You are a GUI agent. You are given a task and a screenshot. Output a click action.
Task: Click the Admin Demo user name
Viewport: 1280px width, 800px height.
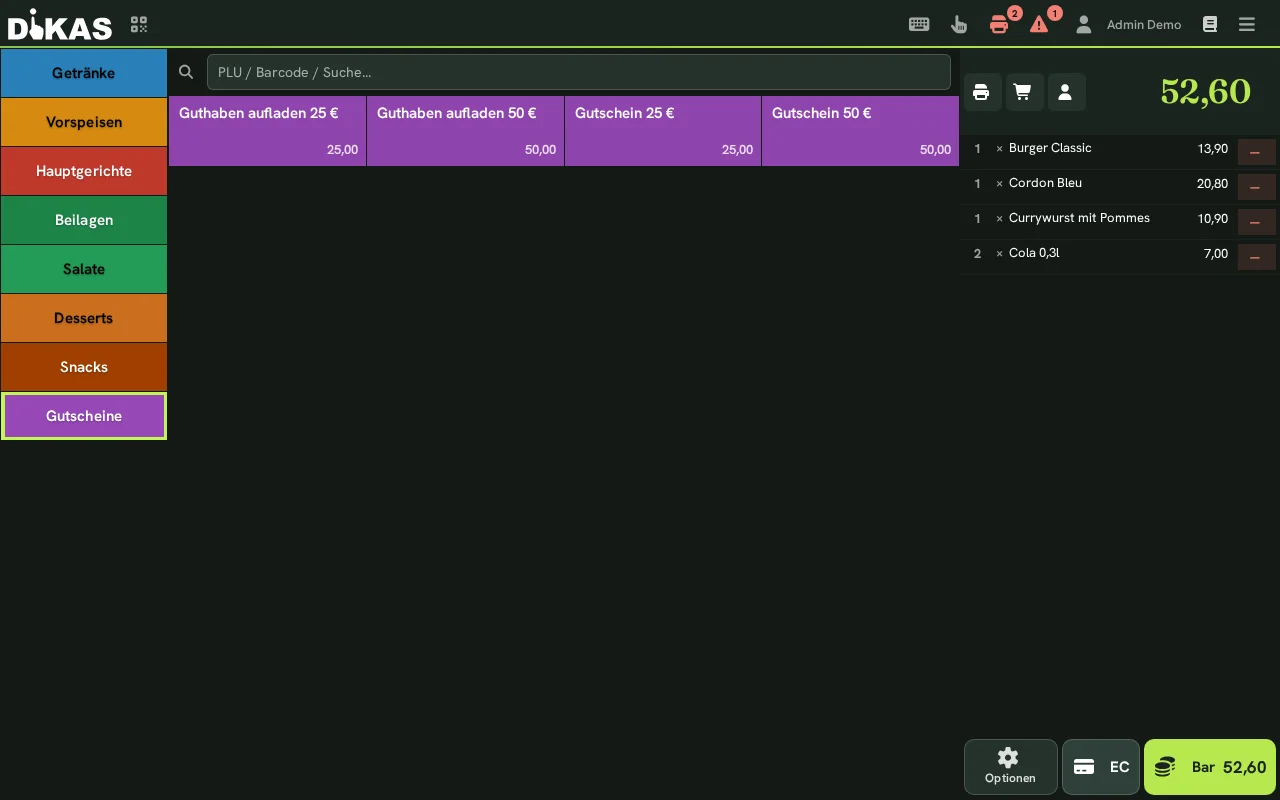pyautogui.click(x=1144, y=25)
